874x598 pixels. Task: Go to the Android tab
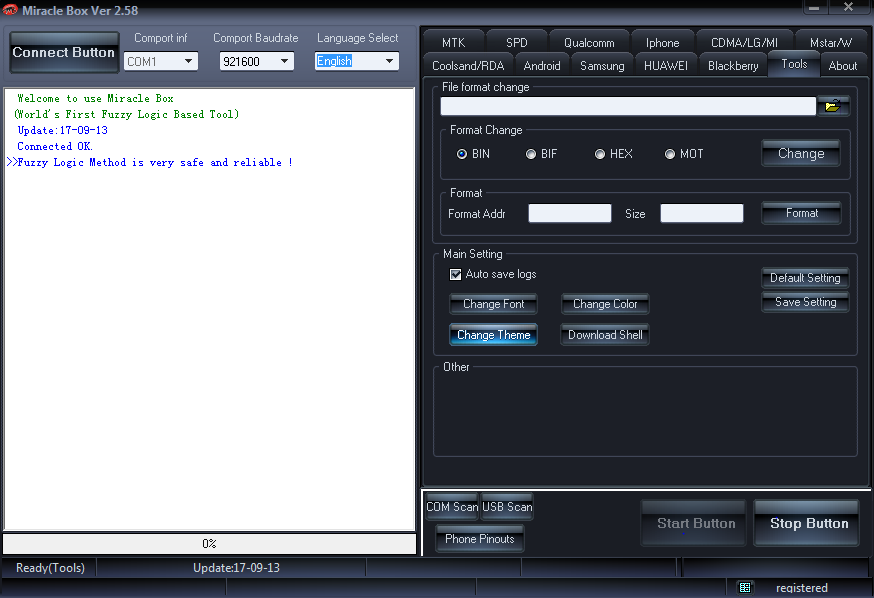pyautogui.click(x=542, y=66)
